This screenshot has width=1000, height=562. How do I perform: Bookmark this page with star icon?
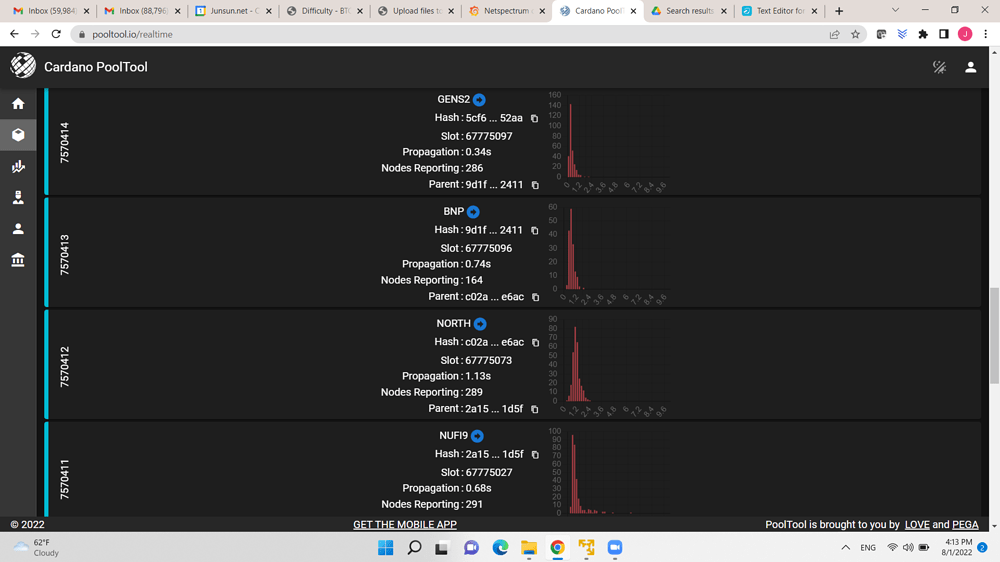click(x=855, y=34)
